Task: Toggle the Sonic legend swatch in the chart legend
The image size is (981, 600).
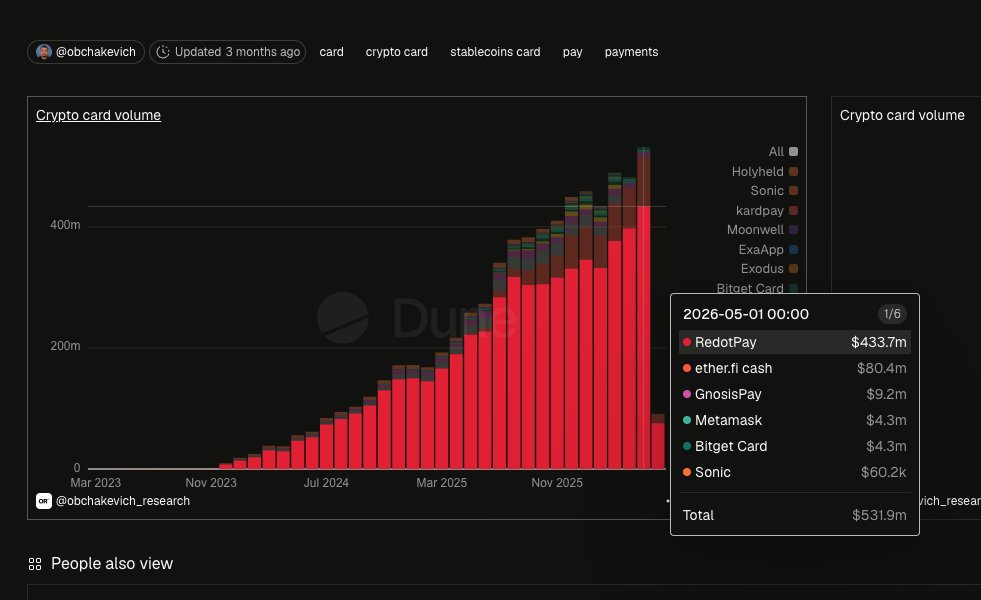Action: pyautogui.click(x=793, y=191)
